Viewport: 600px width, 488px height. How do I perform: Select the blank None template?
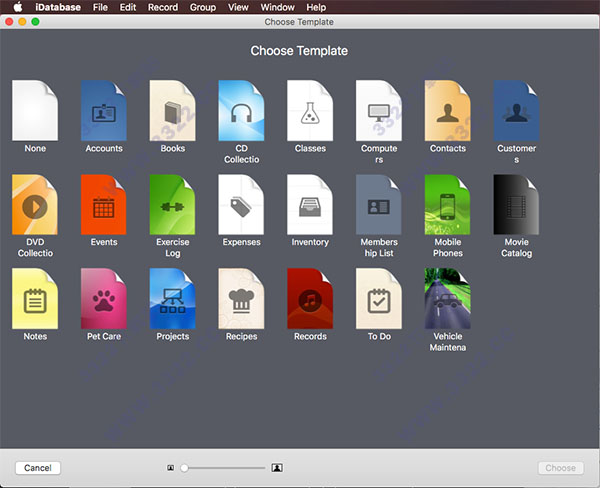[x=35, y=110]
